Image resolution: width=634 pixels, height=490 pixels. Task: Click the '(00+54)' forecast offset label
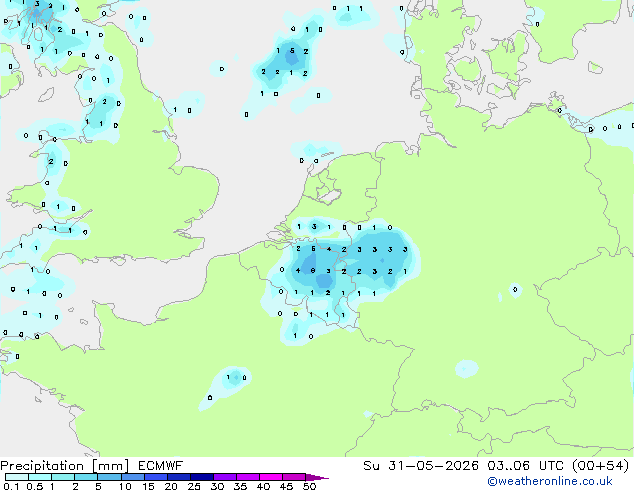point(600,466)
